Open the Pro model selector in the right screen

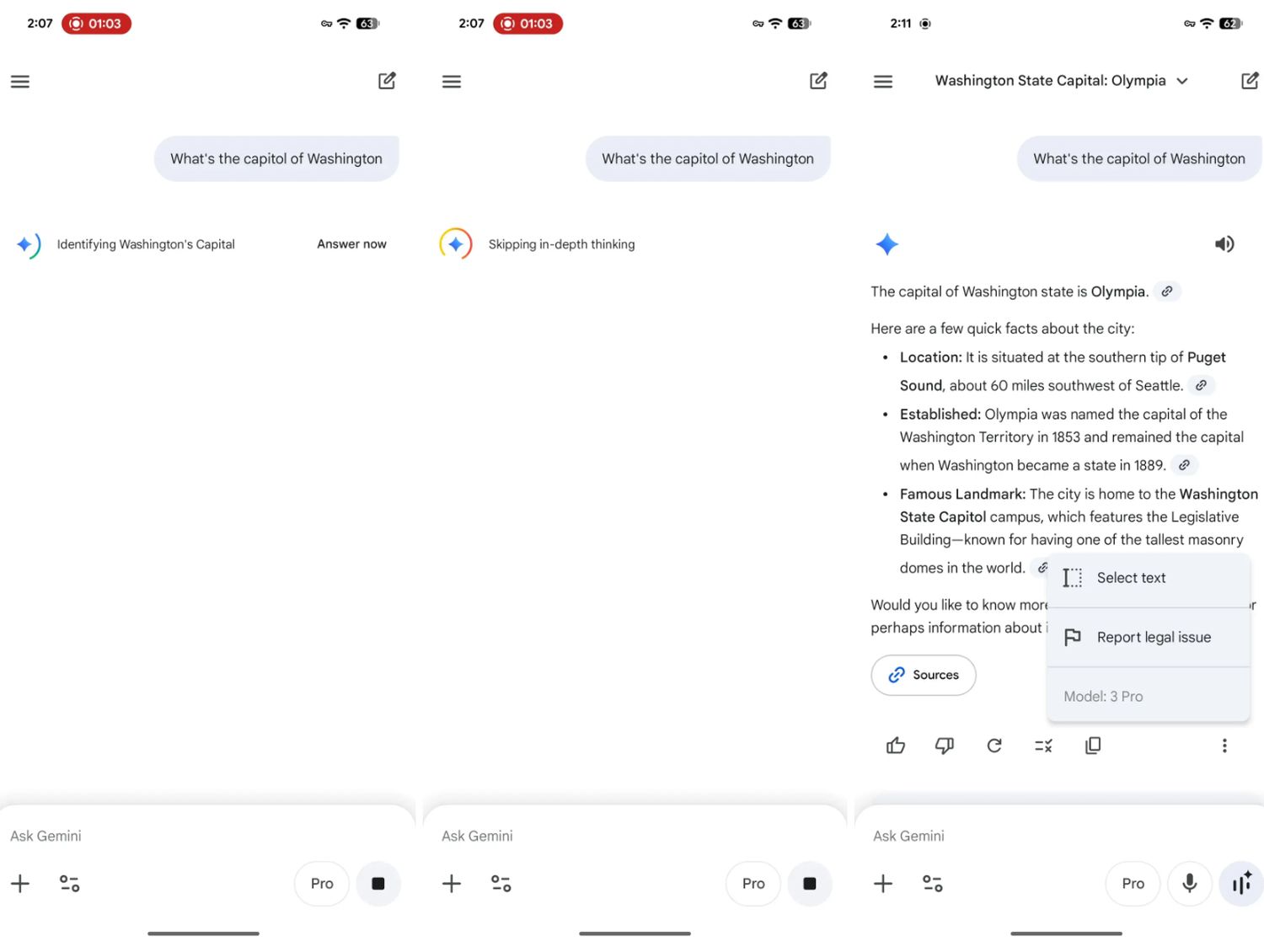coord(1133,883)
